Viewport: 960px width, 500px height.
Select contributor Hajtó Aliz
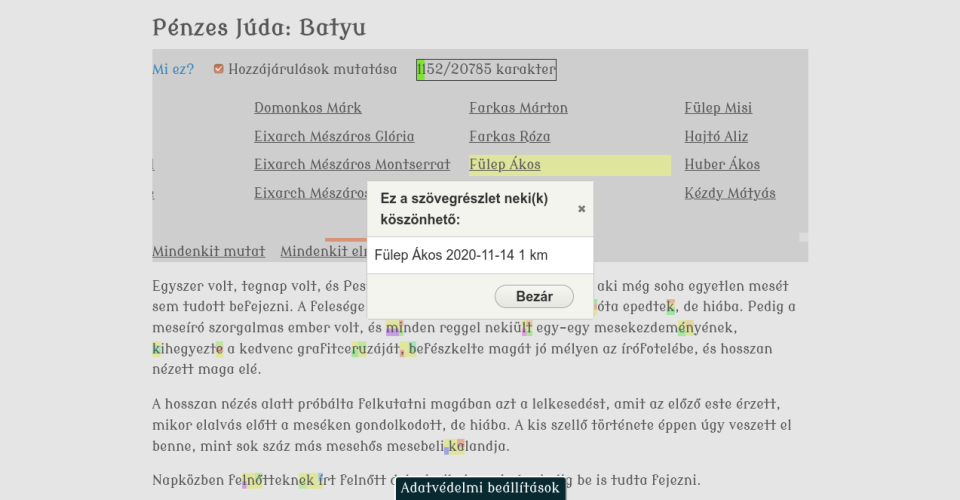(716, 136)
